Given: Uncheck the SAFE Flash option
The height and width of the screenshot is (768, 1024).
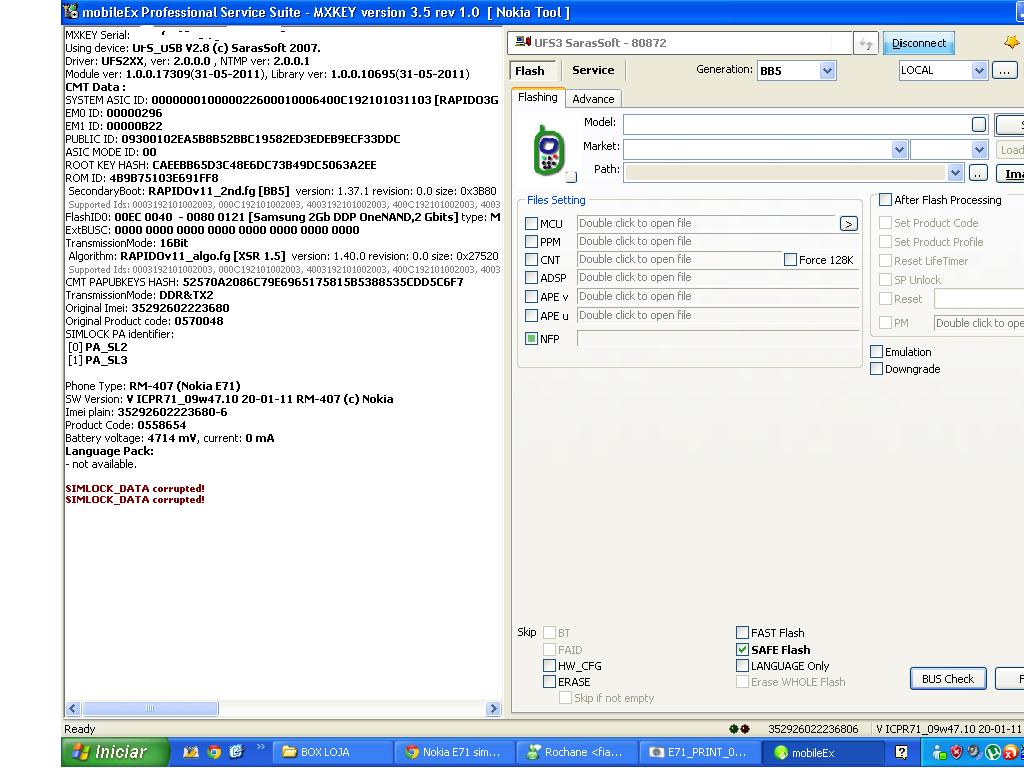Looking at the screenshot, I should pyautogui.click(x=742, y=650).
